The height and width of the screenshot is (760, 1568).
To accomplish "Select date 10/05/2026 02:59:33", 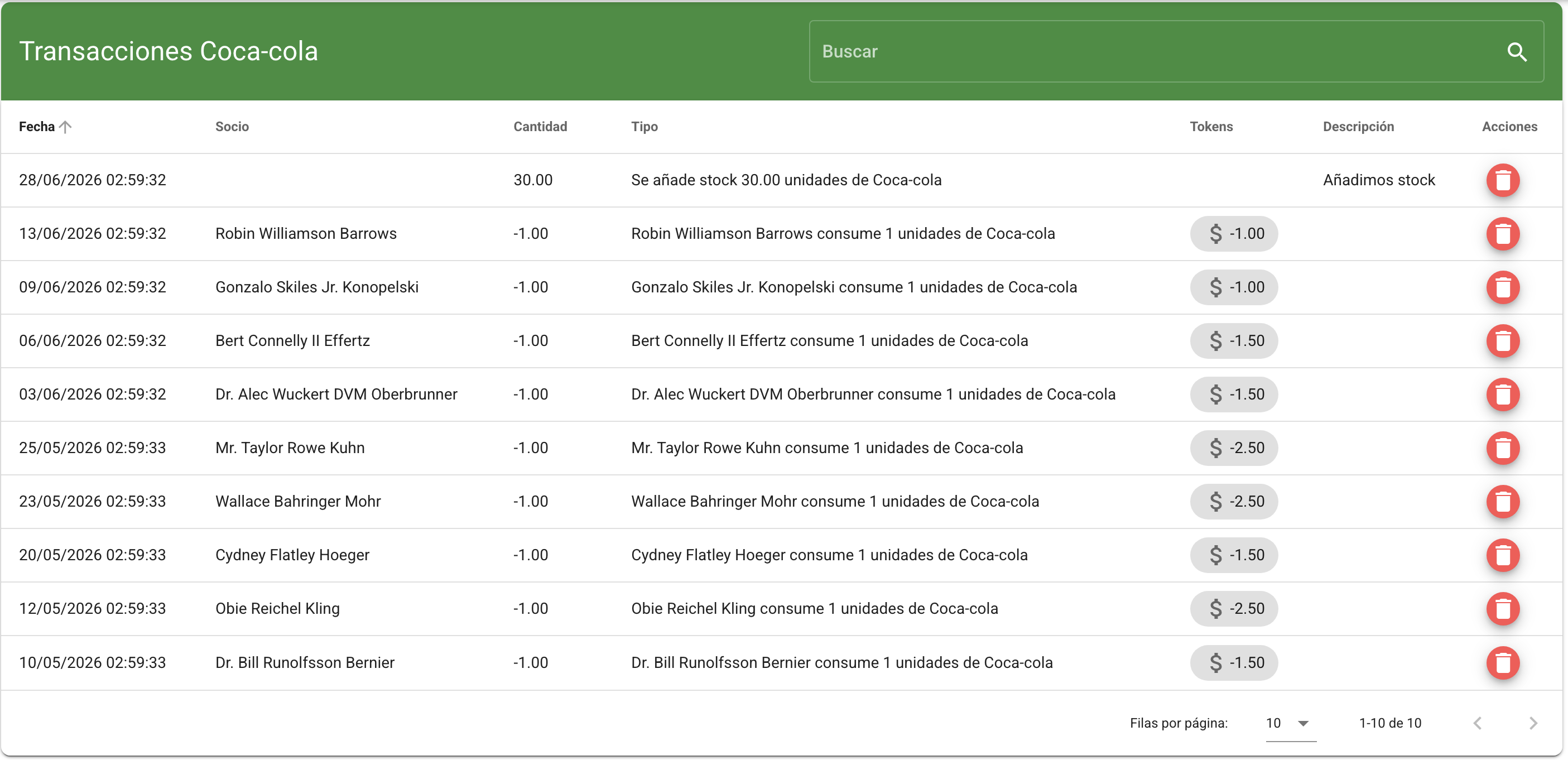I will pyautogui.click(x=93, y=663).
